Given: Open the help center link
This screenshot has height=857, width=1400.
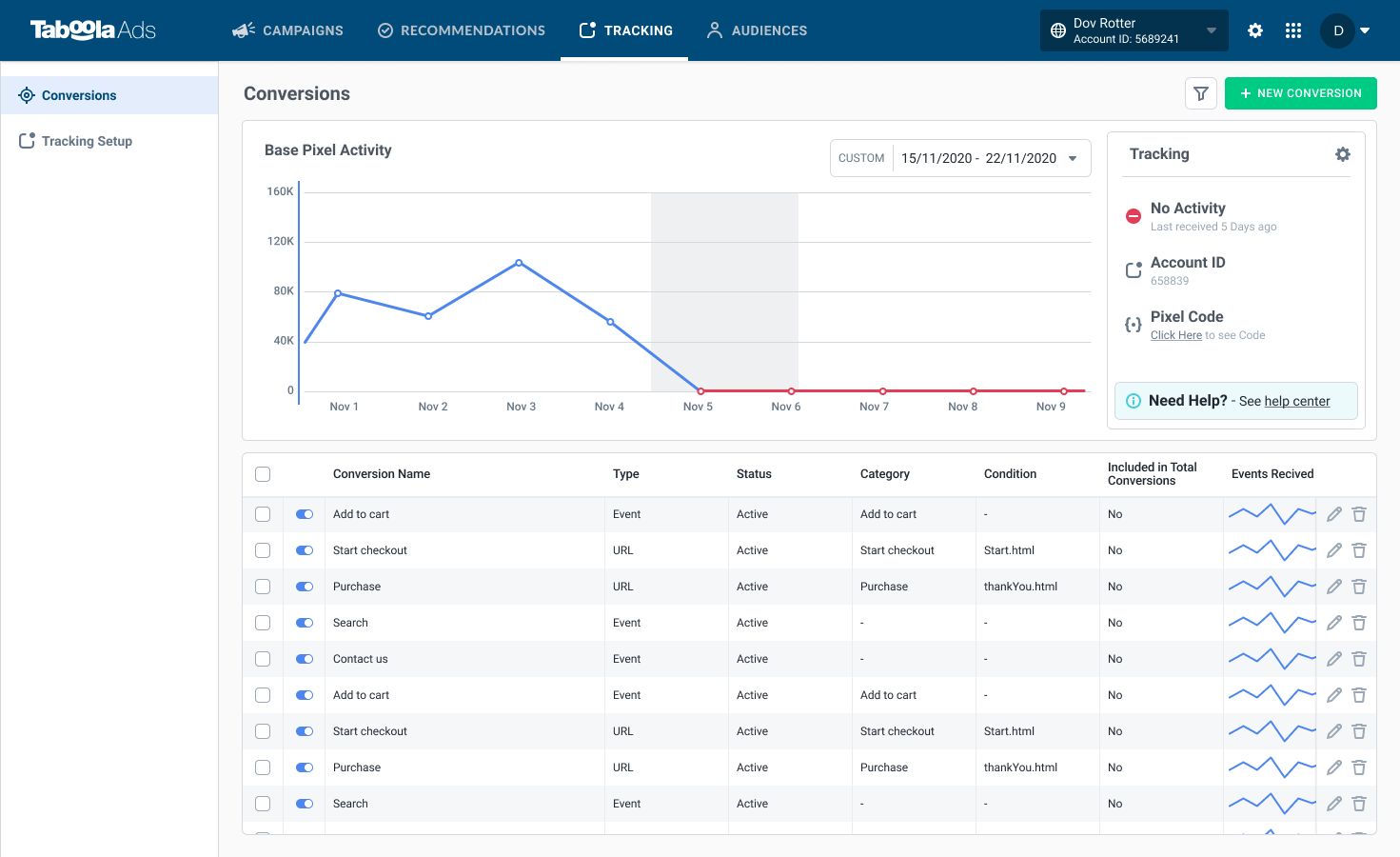Looking at the screenshot, I should tap(1297, 401).
